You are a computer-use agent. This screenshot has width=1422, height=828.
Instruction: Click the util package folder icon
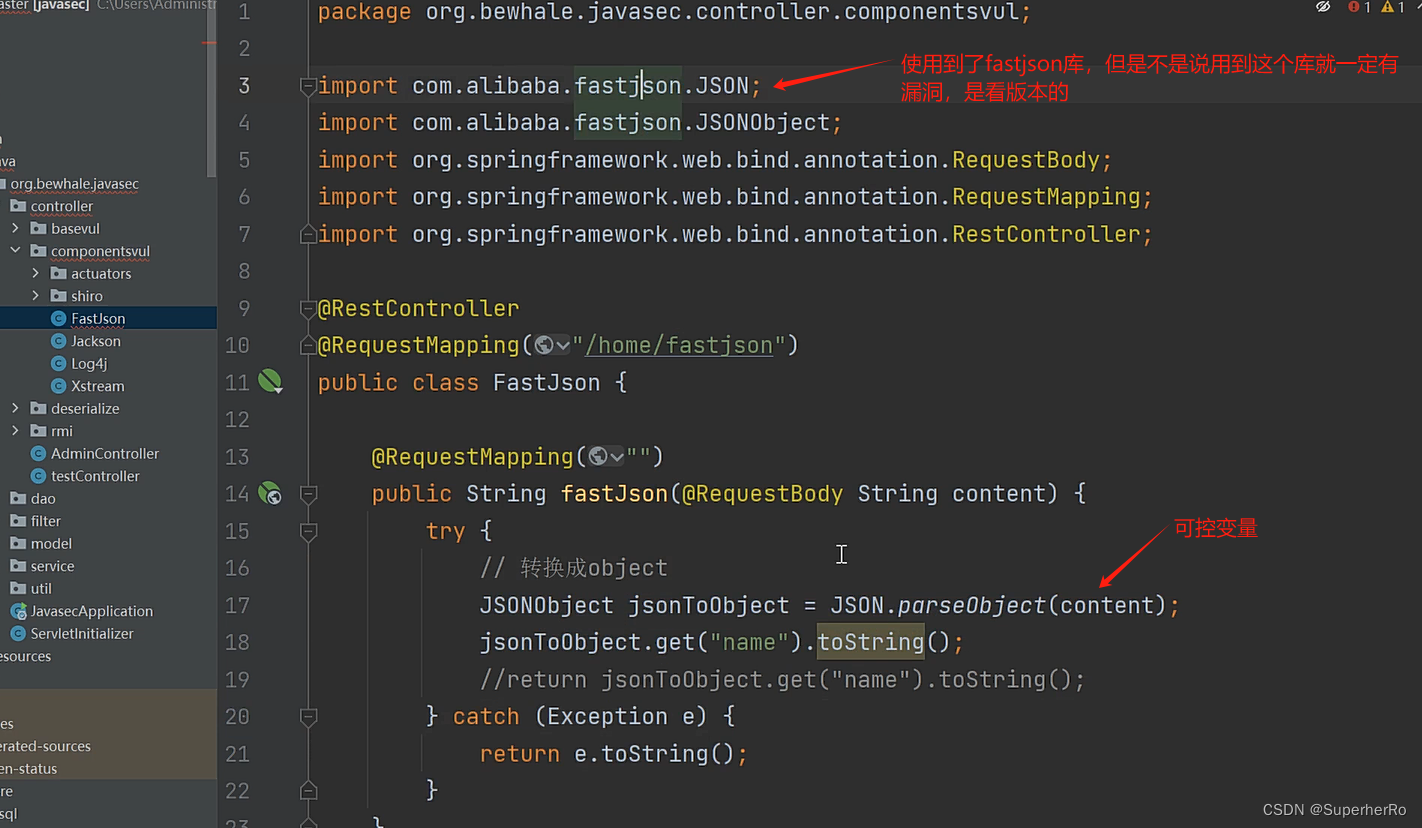click(x=18, y=588)
